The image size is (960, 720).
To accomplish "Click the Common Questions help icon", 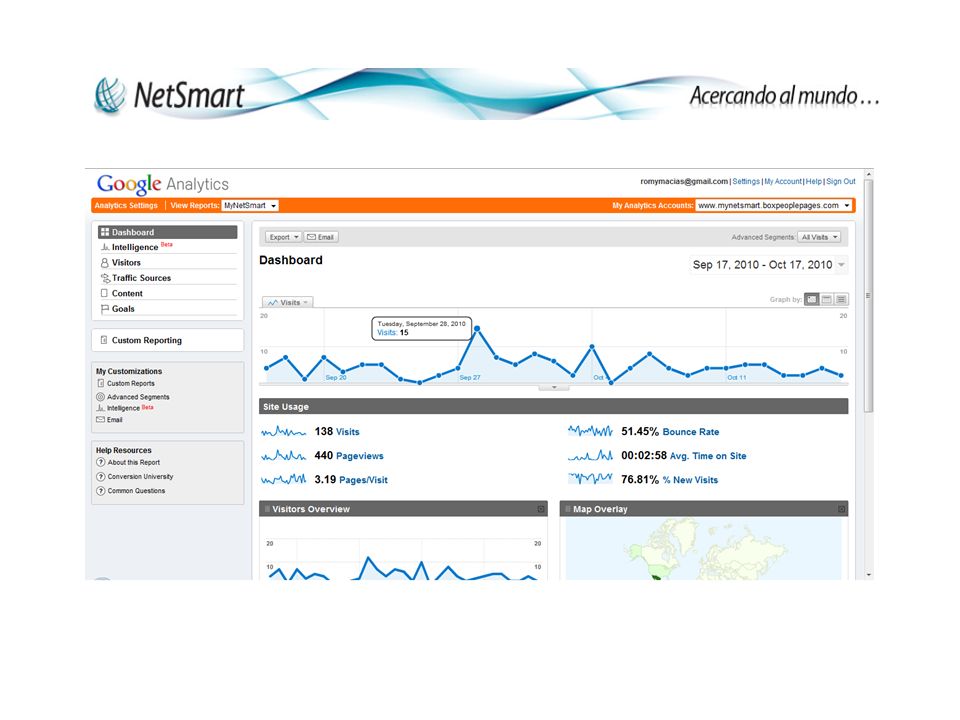I will coord(101,490).
